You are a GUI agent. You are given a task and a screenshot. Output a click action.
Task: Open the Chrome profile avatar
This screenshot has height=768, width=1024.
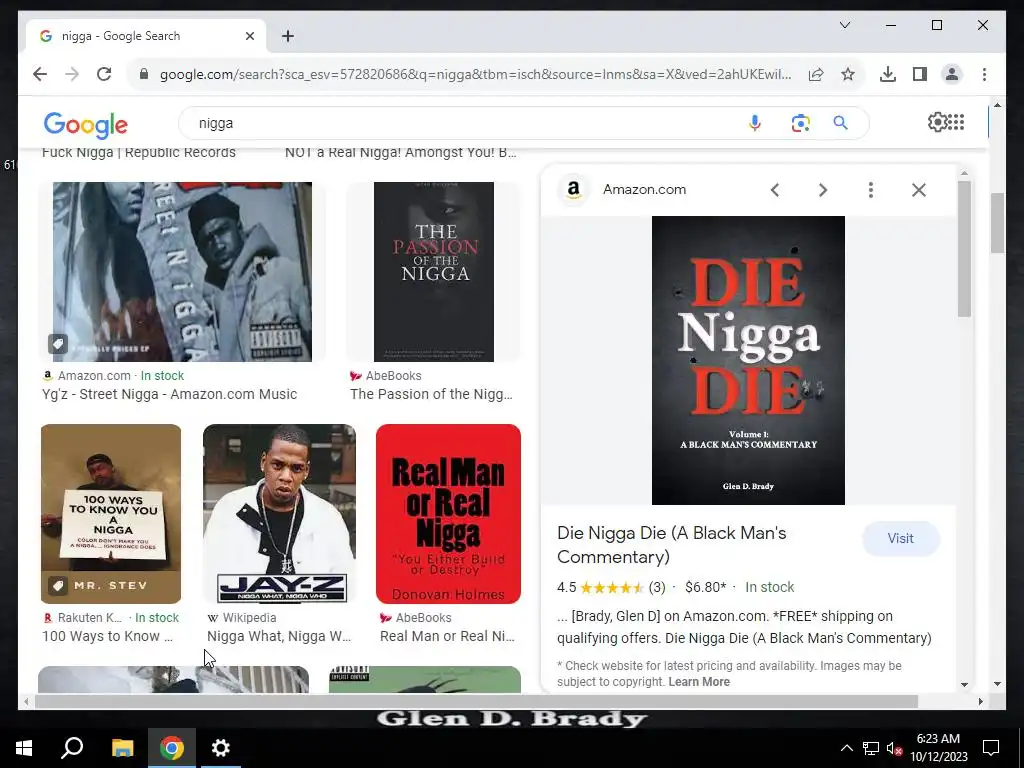(952, 74)
